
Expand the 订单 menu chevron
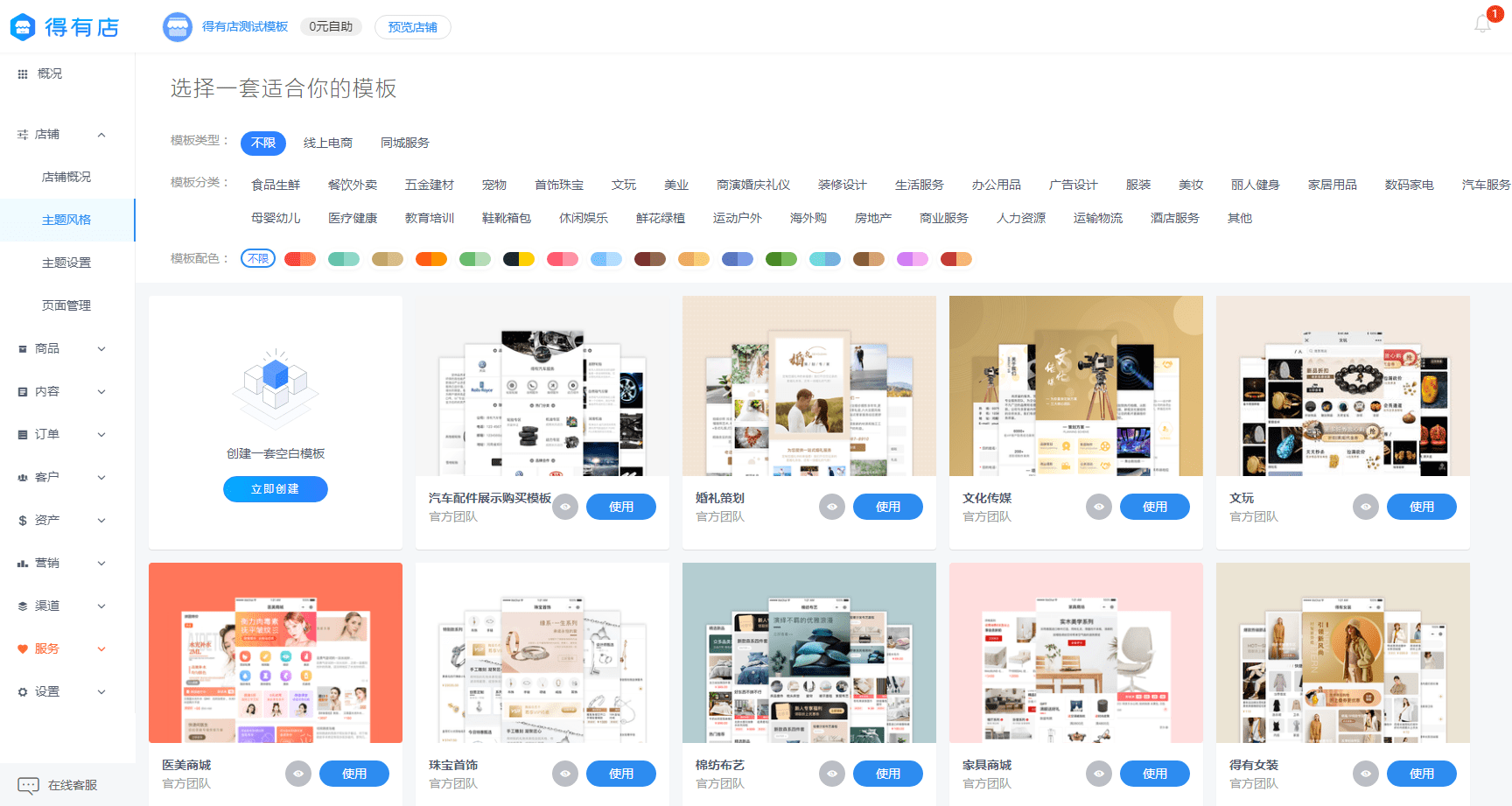101,435
